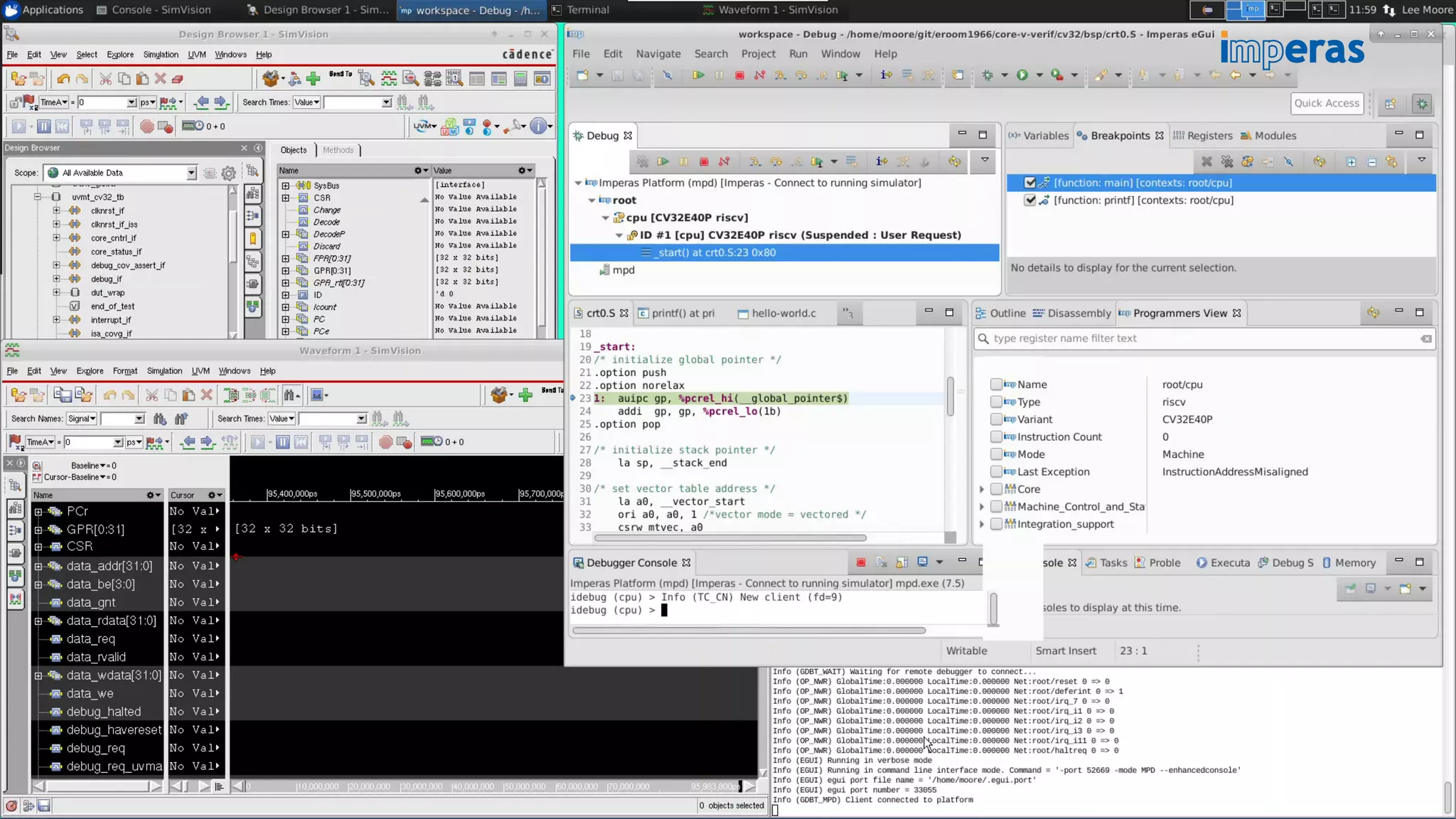This screenshot has height=819, width=1456.
Task: Click the register name filter text field
Action: point(1201,338)
